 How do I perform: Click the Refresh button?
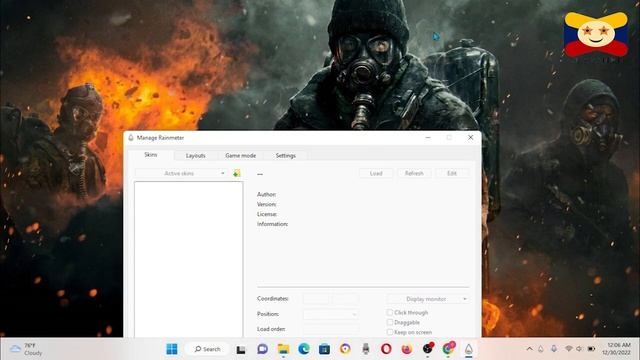414,173
